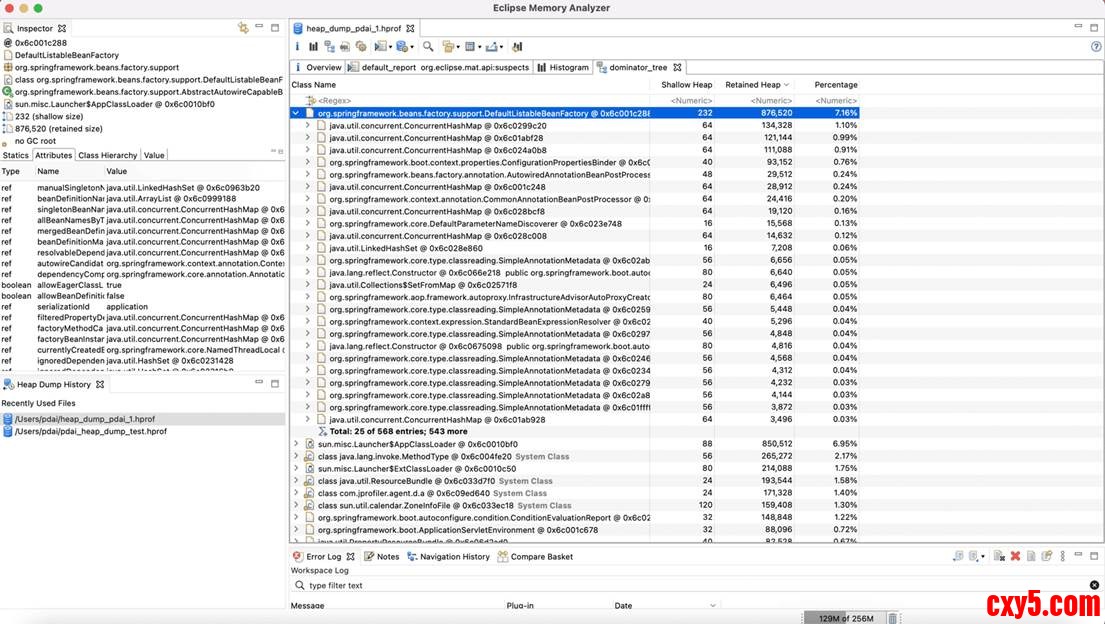This screenshot has height=624, width=1105.
Task: Select the Class Hierarchy tab in Inspector
Action: 108,156
